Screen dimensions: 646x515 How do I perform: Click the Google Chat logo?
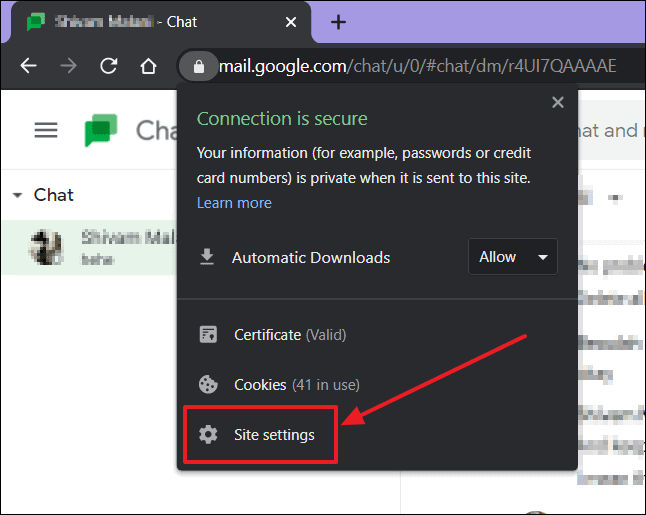(101, 130)
